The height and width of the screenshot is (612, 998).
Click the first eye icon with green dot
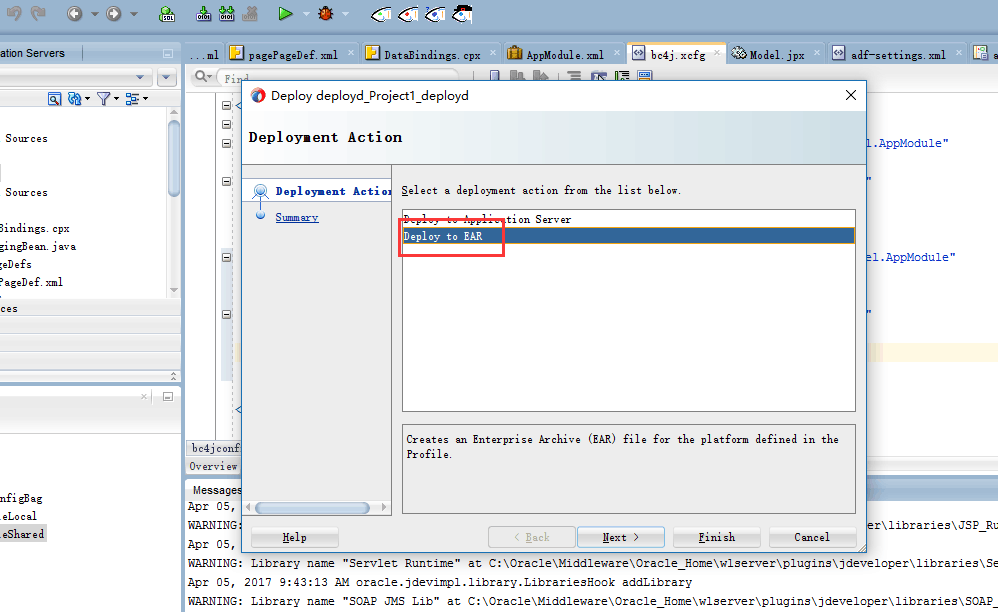pos(381,14)
